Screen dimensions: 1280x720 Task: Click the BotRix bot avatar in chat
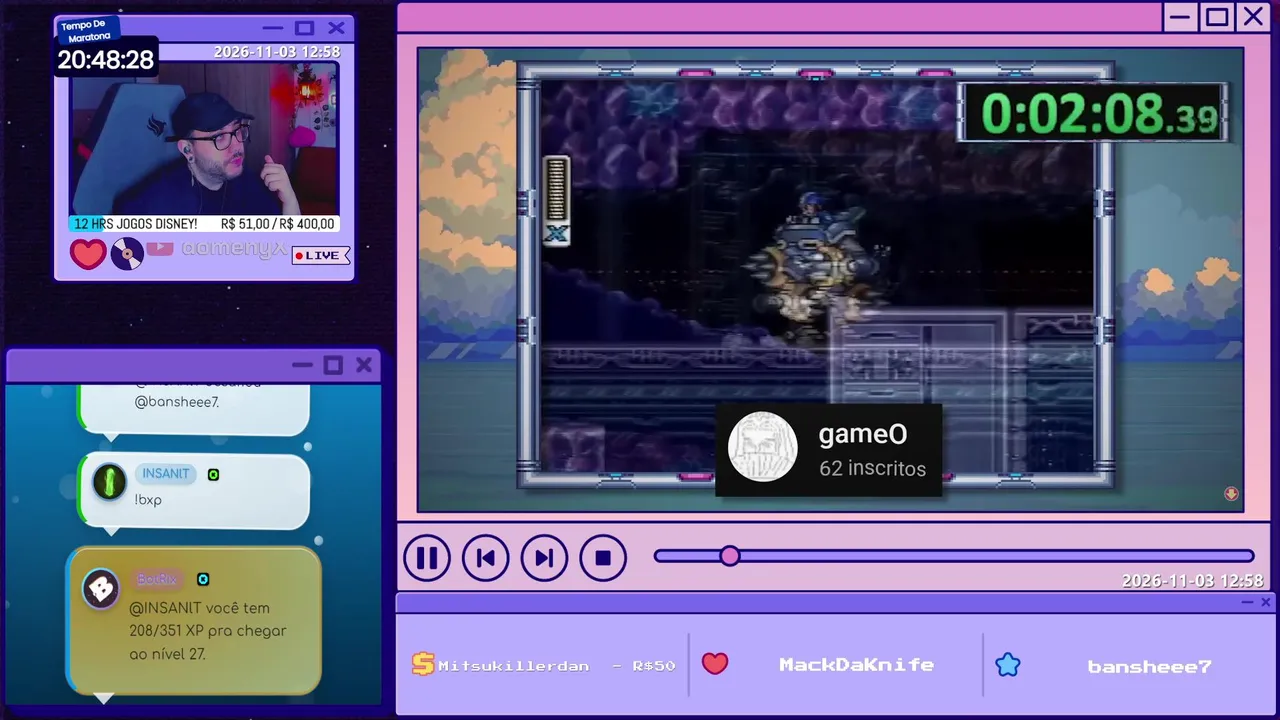[101, 588]
